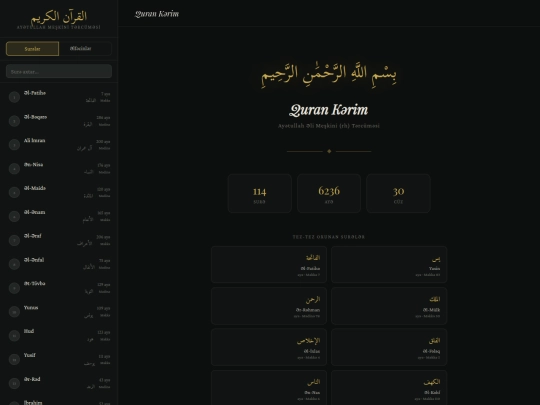The width and height of the screenshot is (540, 405).
Task: Open the Yasin surah card
Action: pos(389,264)
